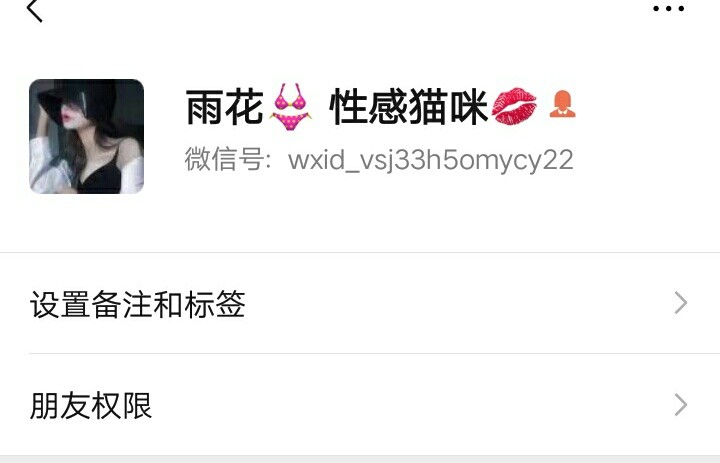The height and width of the screenshot is (463, 720).
Task: Tap the white sleeve in avatar photo
Action: pyautogui.click(x=42, y=164)
